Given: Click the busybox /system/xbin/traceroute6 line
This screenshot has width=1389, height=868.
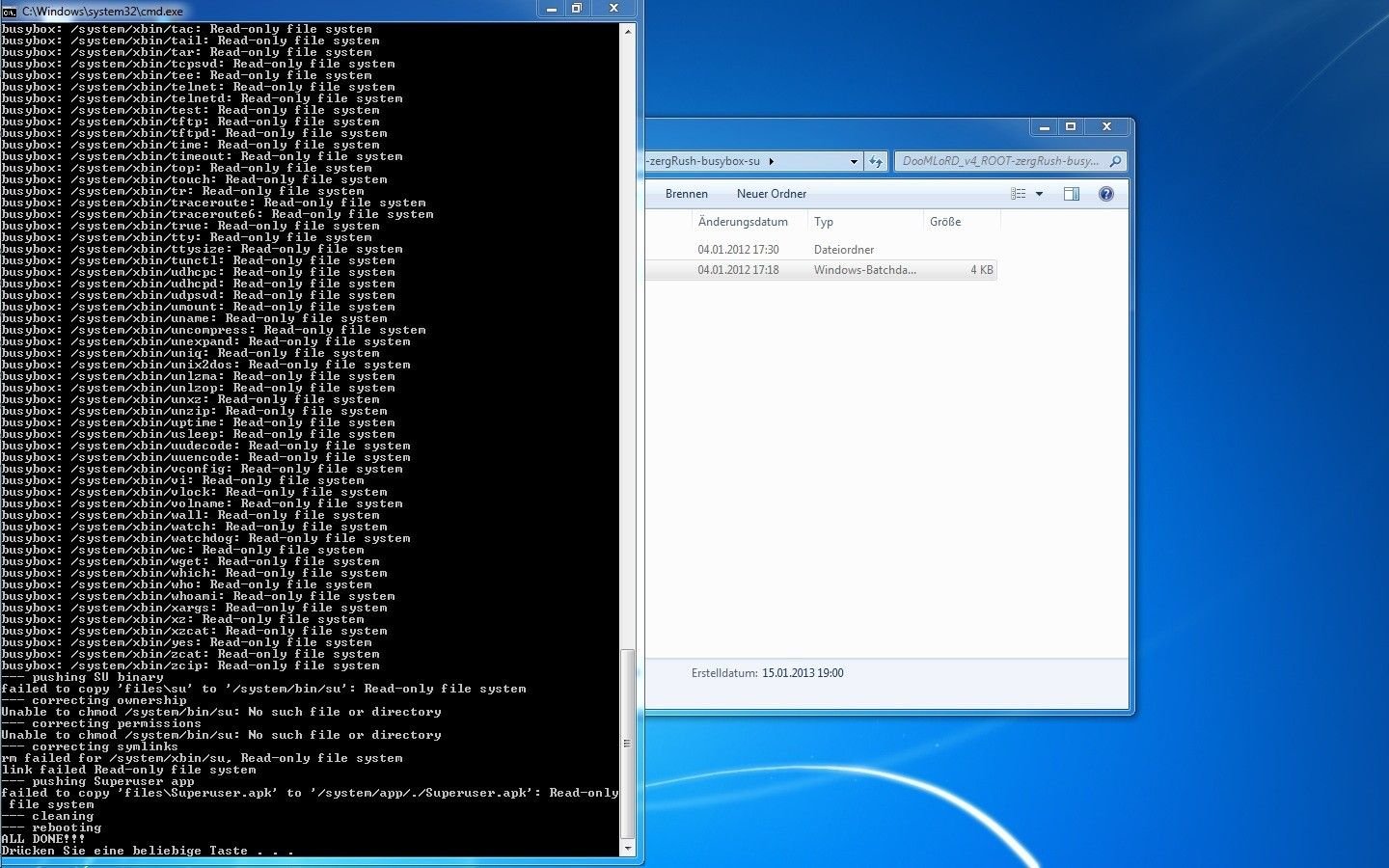Looking at the screenshot, I should click(x=217, y=214).
